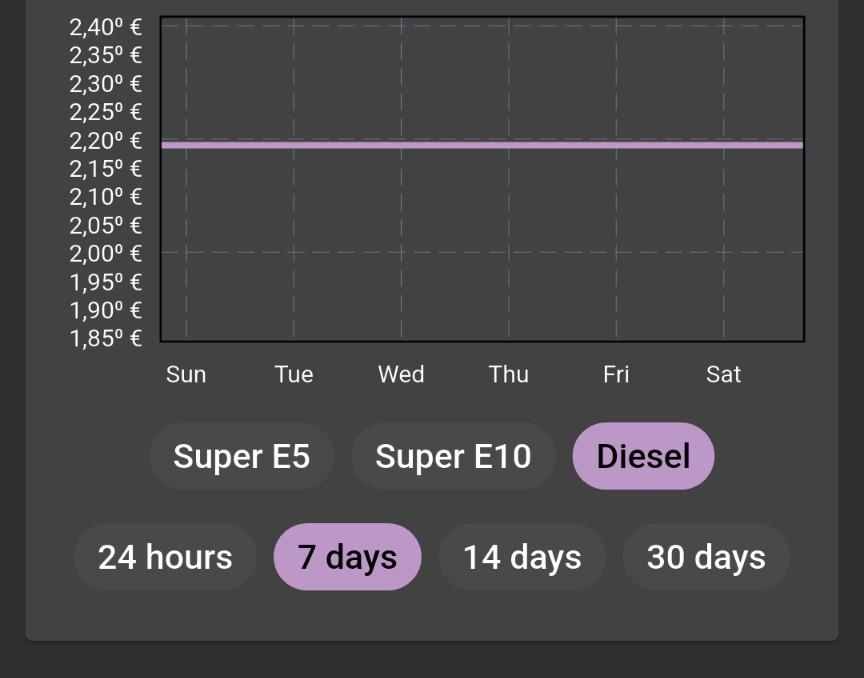
Task: Toggle the Diesel fuel chip
Action: [644, 456]
